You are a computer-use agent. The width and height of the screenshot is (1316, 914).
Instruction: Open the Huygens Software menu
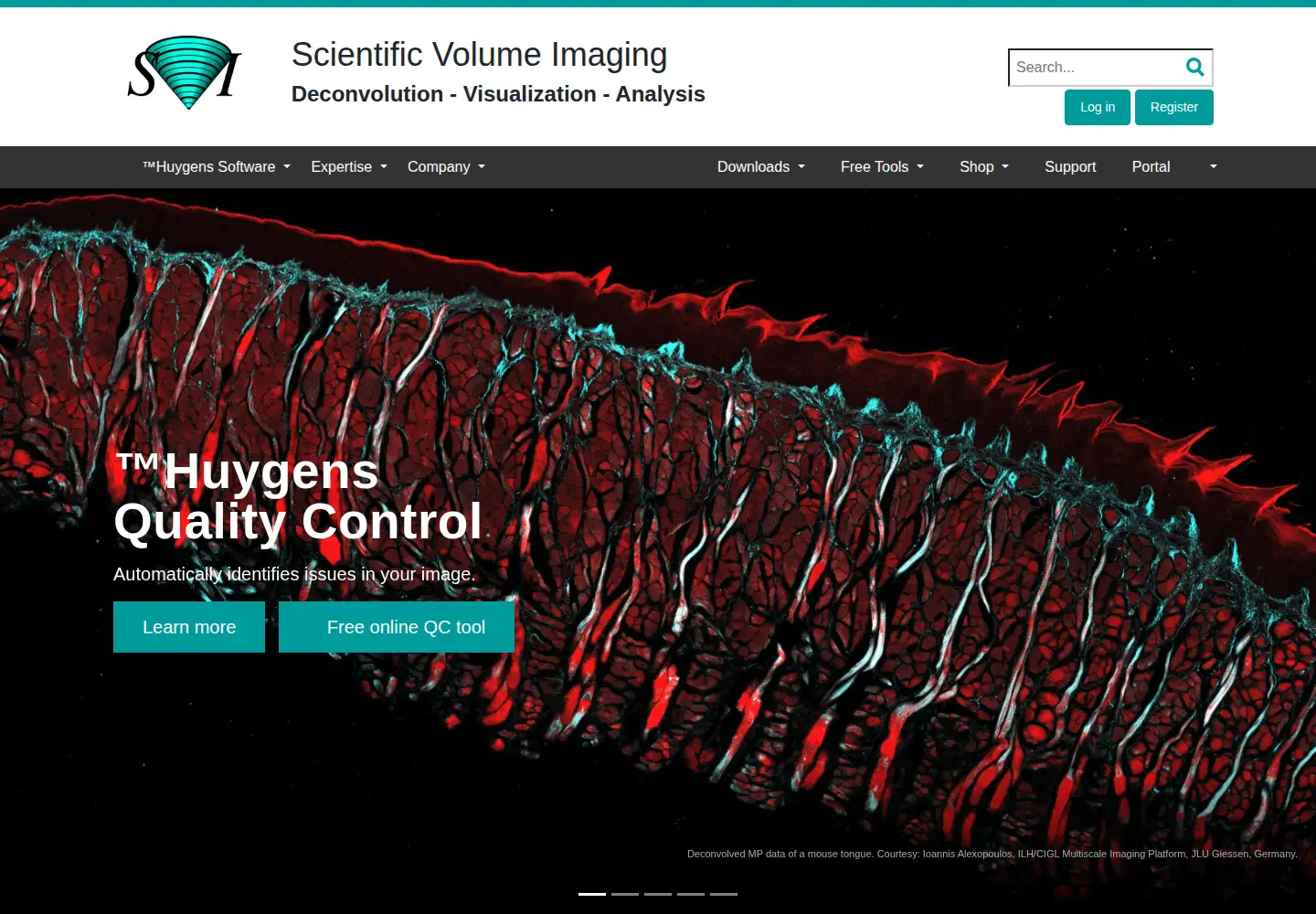pos(217,166)
